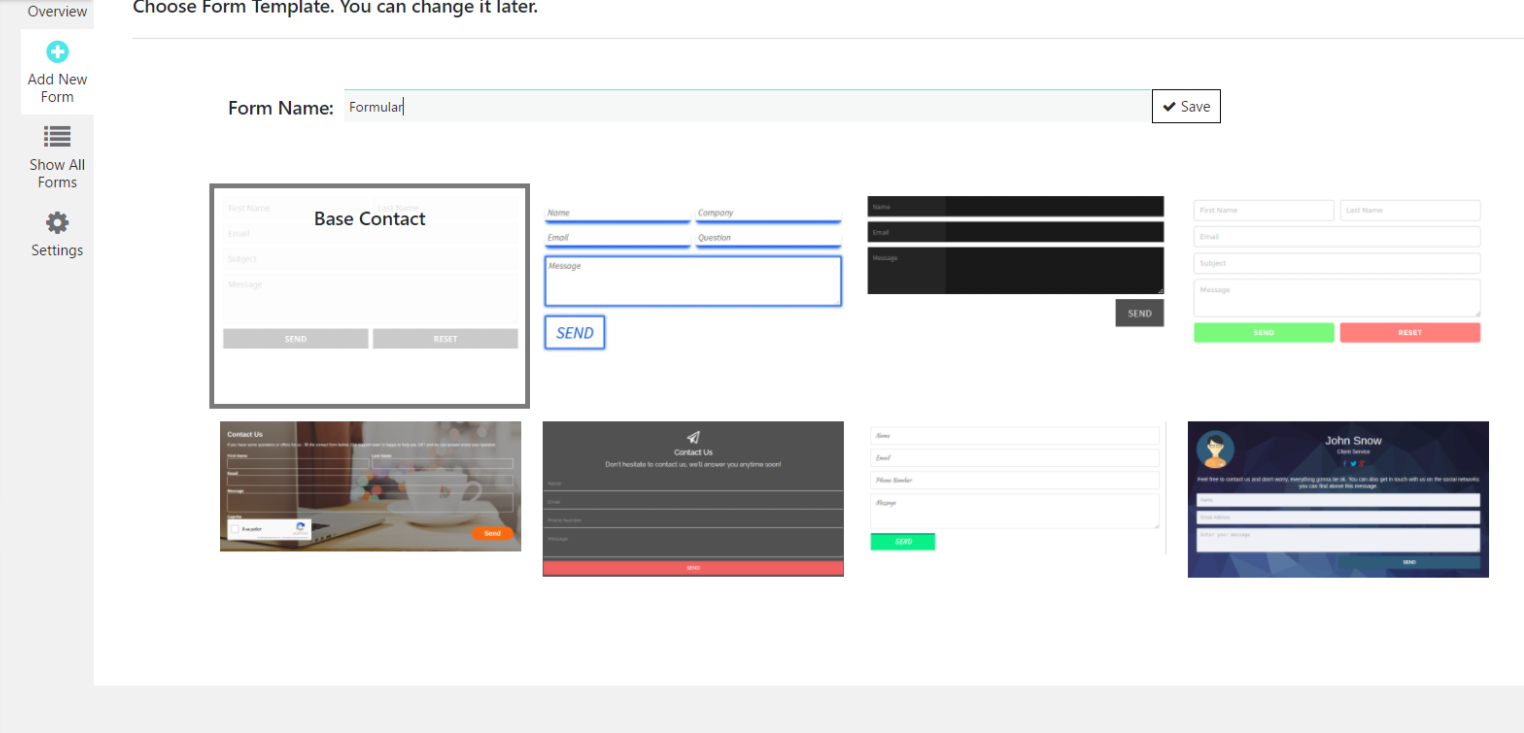The width and height of the screenshot is (1524, 733).
Task: Click the Add New Form plus icon
Action: coord(57,52)
